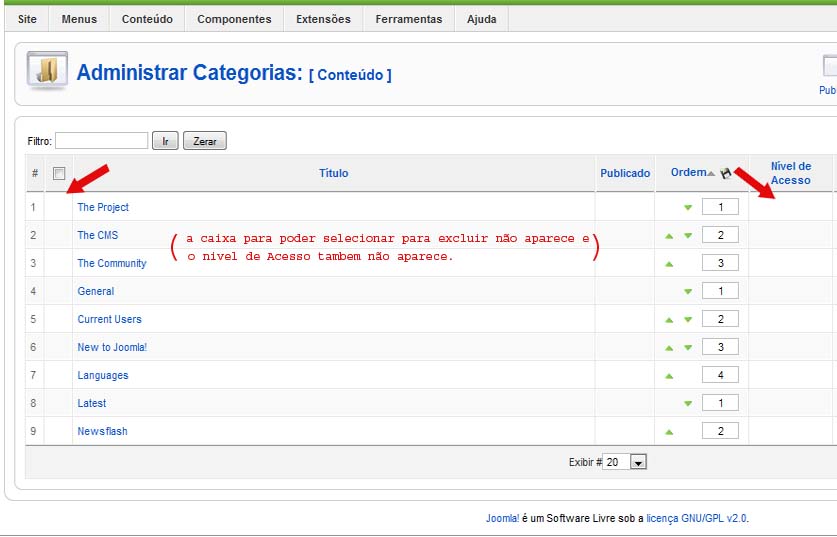Open the Latest category

tap(92, 403)
